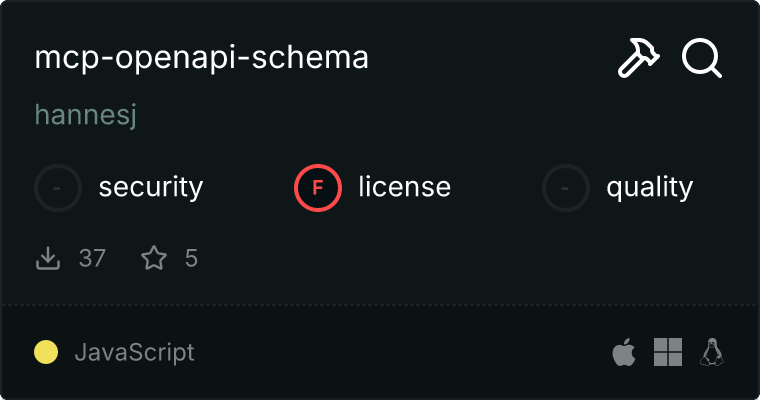Open the mcp-openapi-schema title link

tap(202, 58)
